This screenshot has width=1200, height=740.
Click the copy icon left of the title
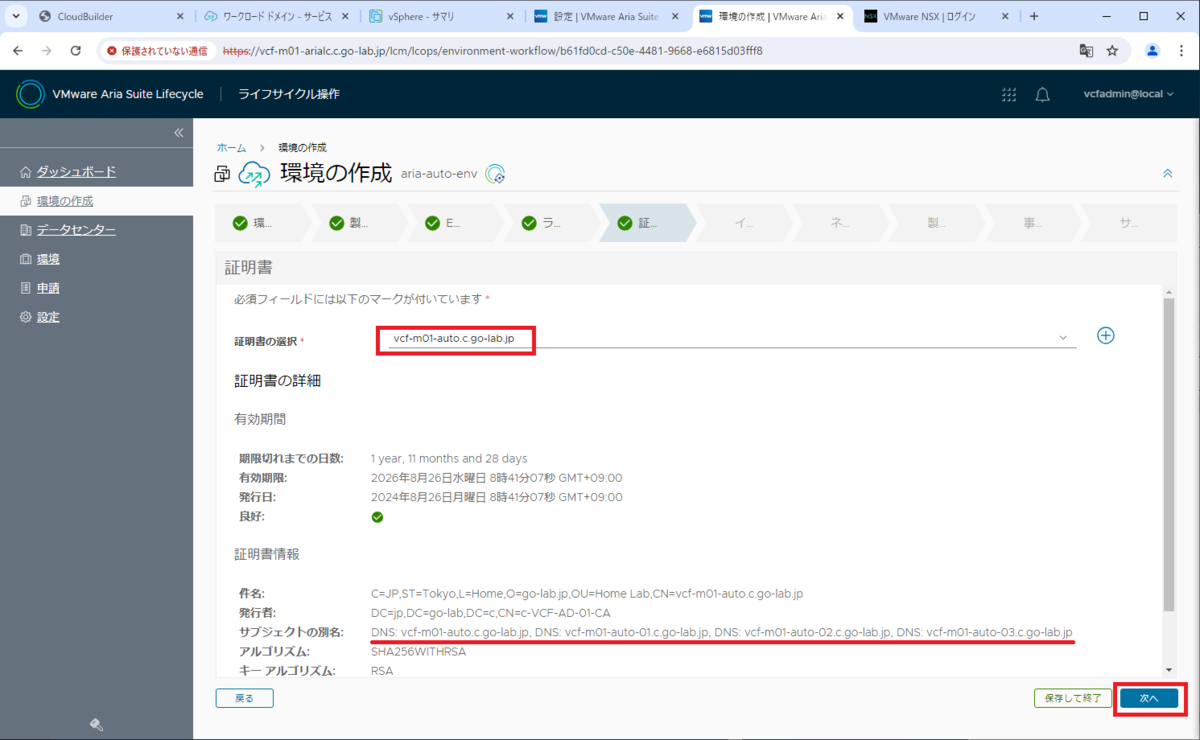coord(222,175)
